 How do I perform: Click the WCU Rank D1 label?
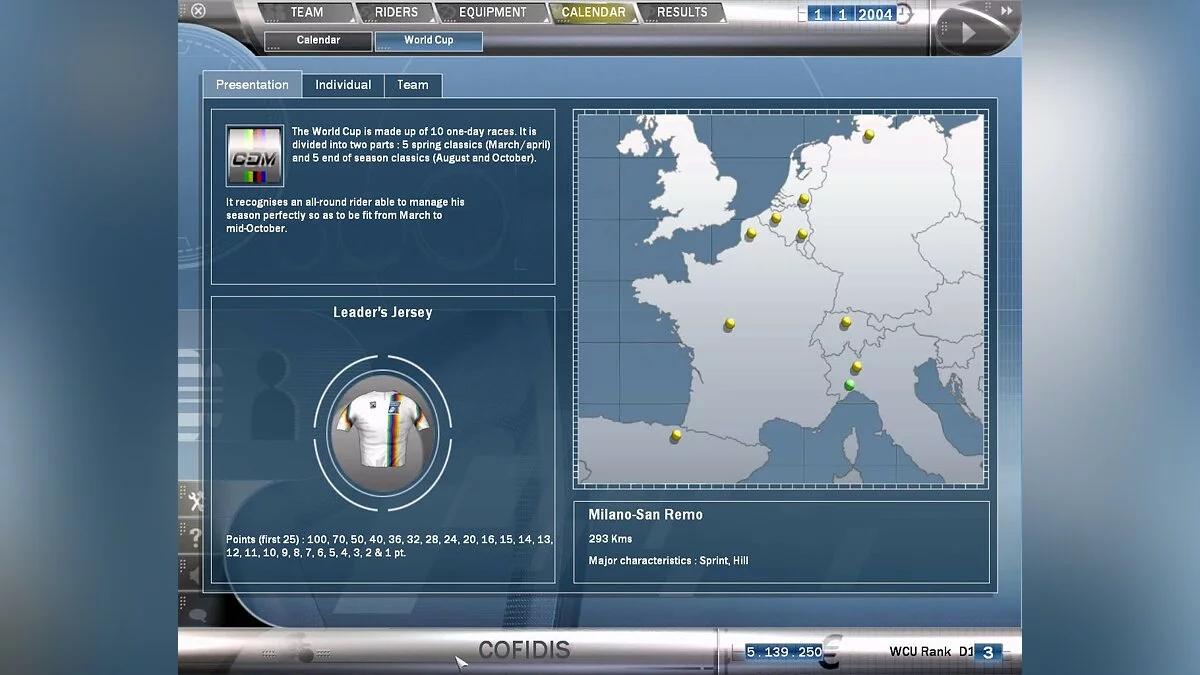tap(930, 652)
